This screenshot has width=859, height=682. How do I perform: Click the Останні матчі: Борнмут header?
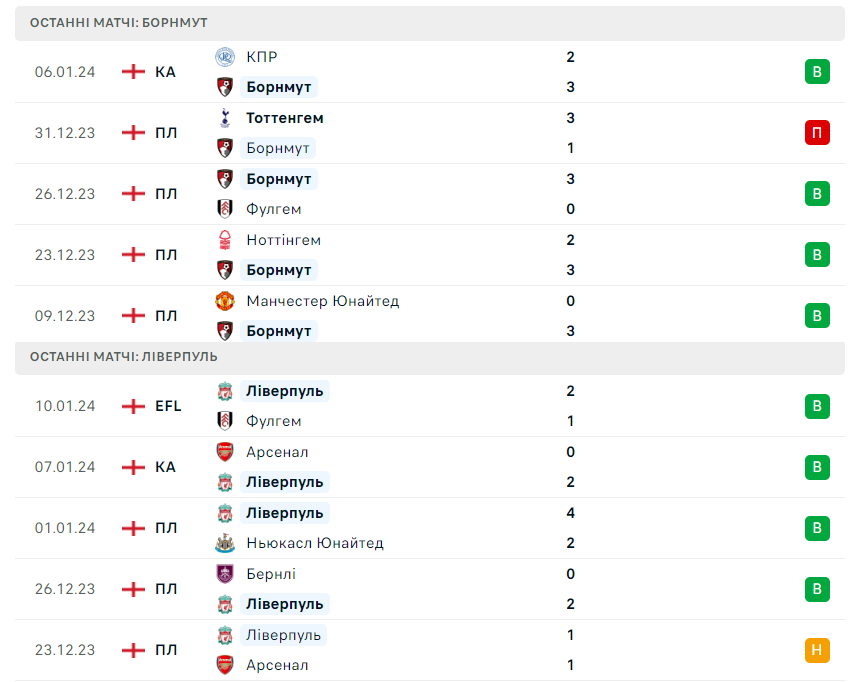[119, 22]
